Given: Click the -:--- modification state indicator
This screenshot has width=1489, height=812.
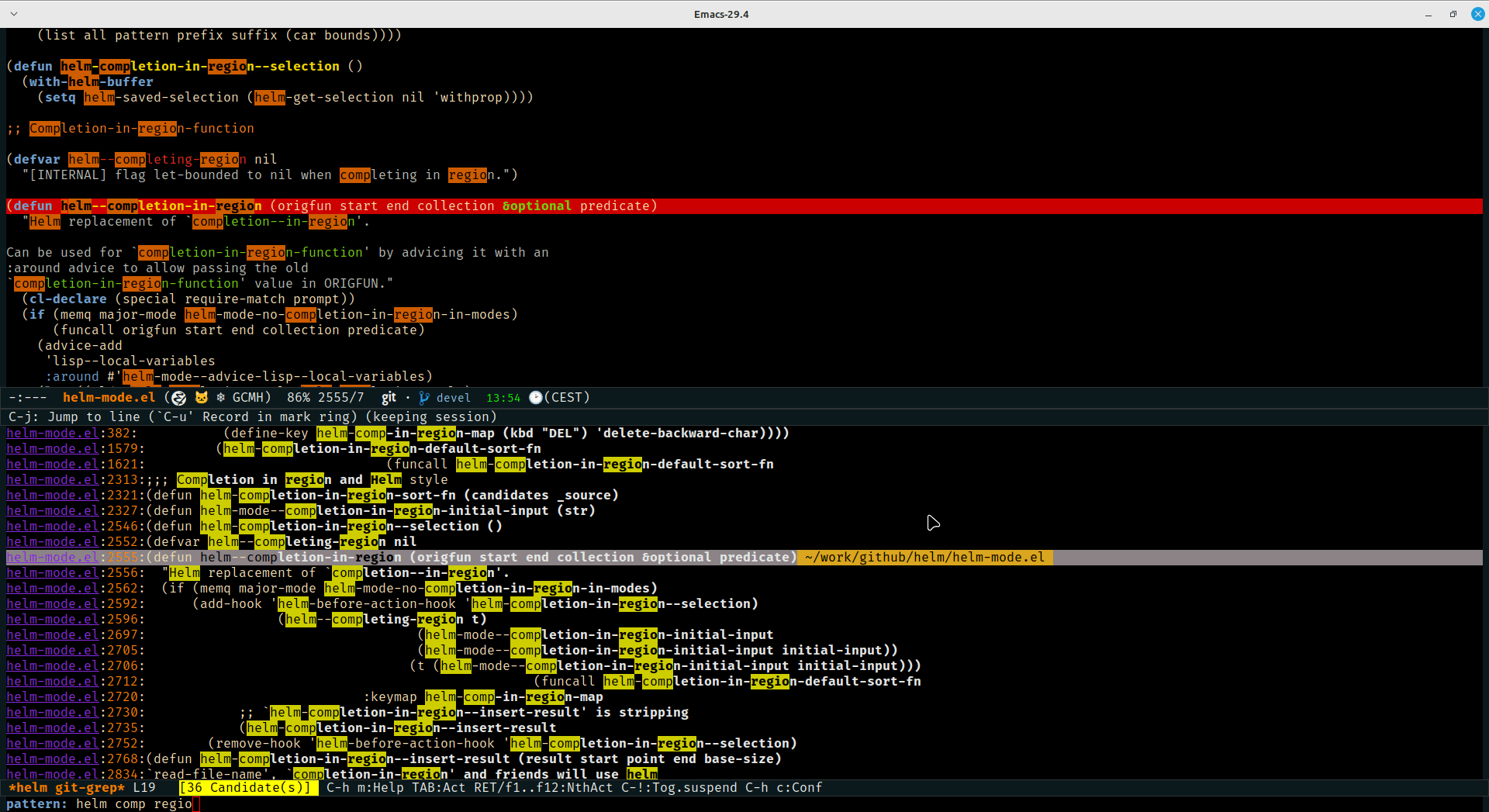Looking at the screenshot, I should 26,397.
